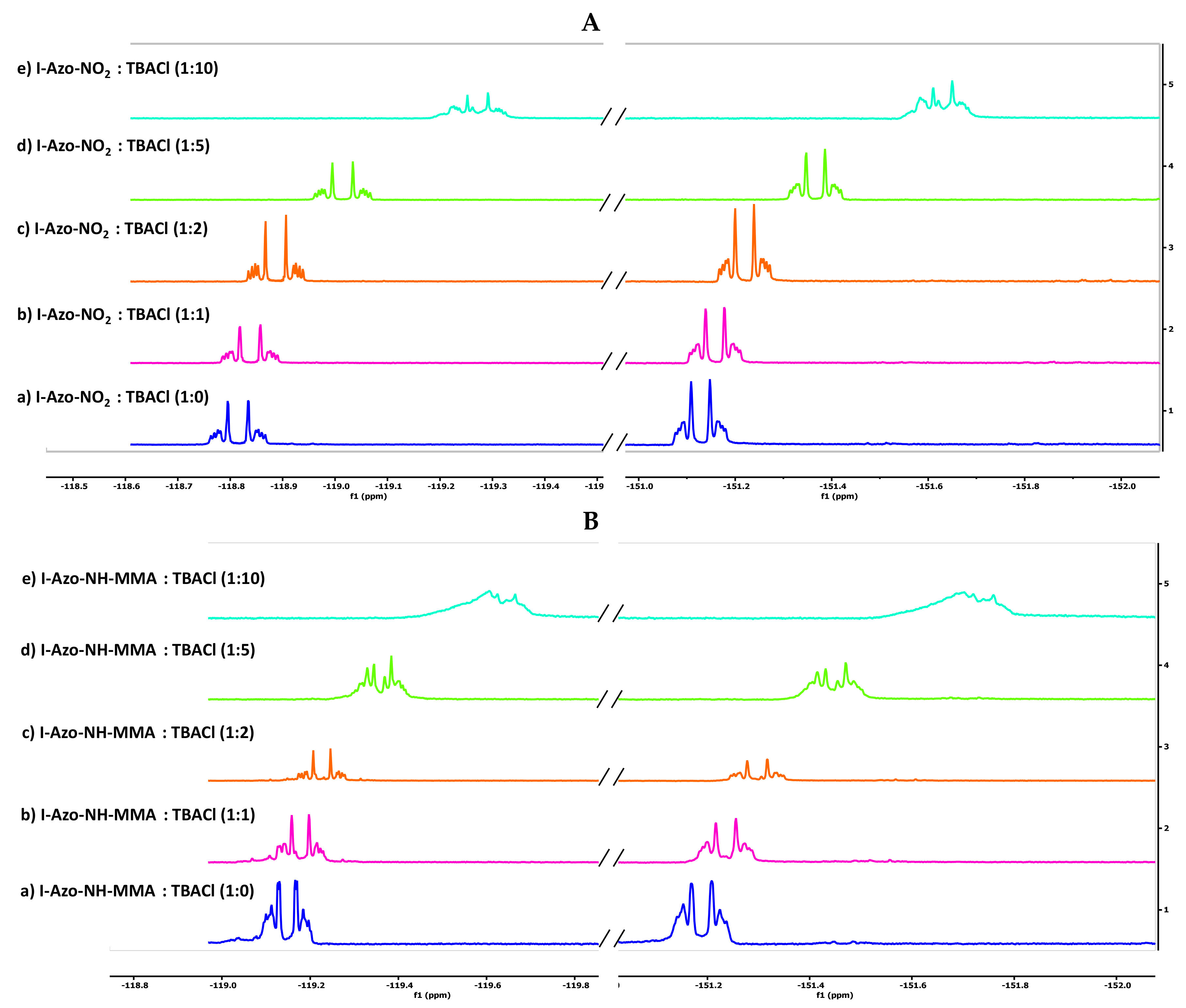Select label 'a) I-Azo-NO2 : TBACl (1:0)'
The width and height of the screenshot is (1186, 1008).
click(x=113, y=398)
